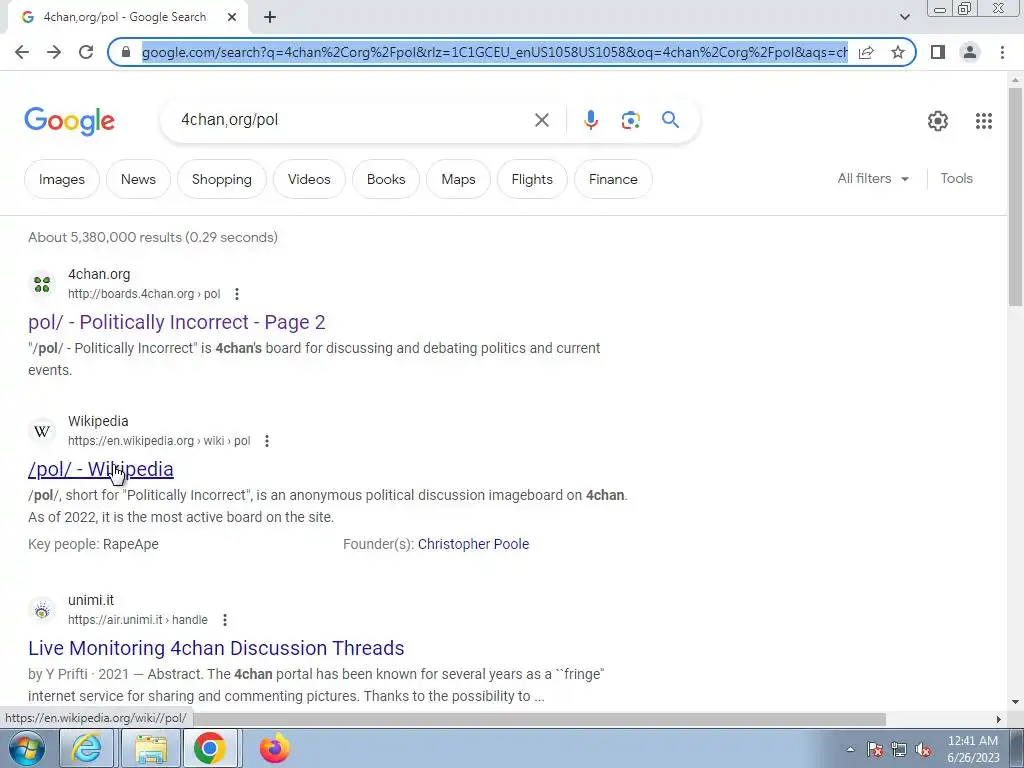Click the Google logo
Screen dimensions: 1024x768
point(69,121)
